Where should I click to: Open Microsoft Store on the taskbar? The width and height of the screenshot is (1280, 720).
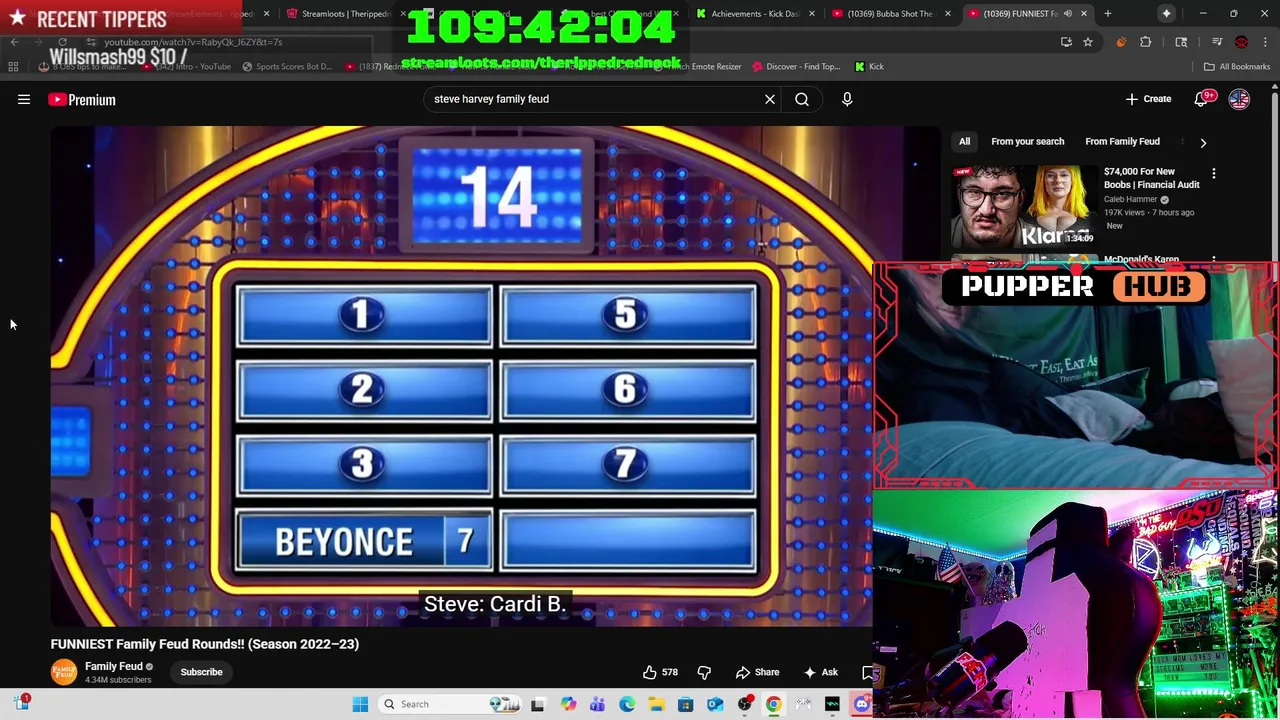(x=685, y=704)
